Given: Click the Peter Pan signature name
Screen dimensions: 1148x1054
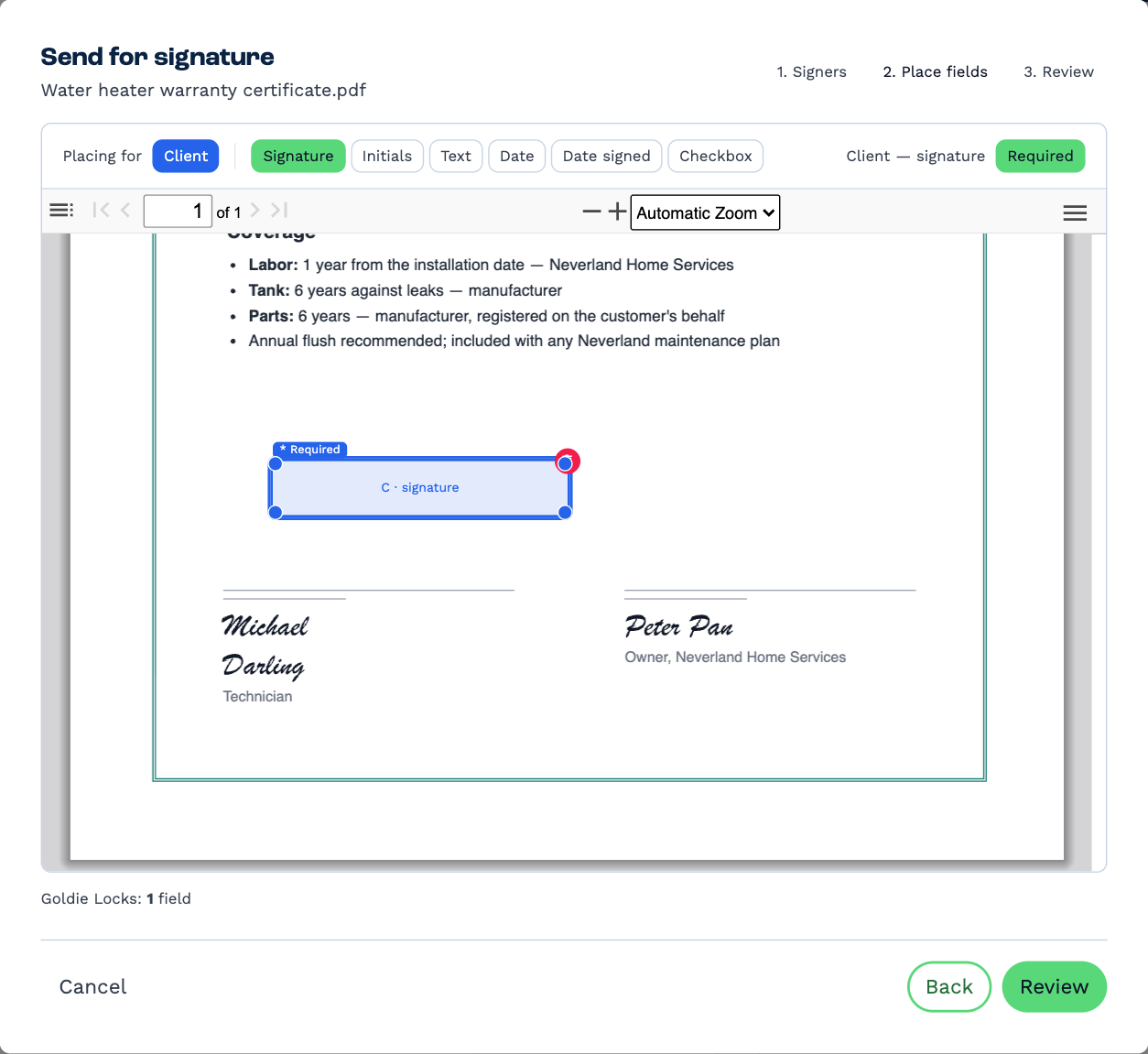Looking at the screenshot, I should pyautogui.click(x=679, y=626).
